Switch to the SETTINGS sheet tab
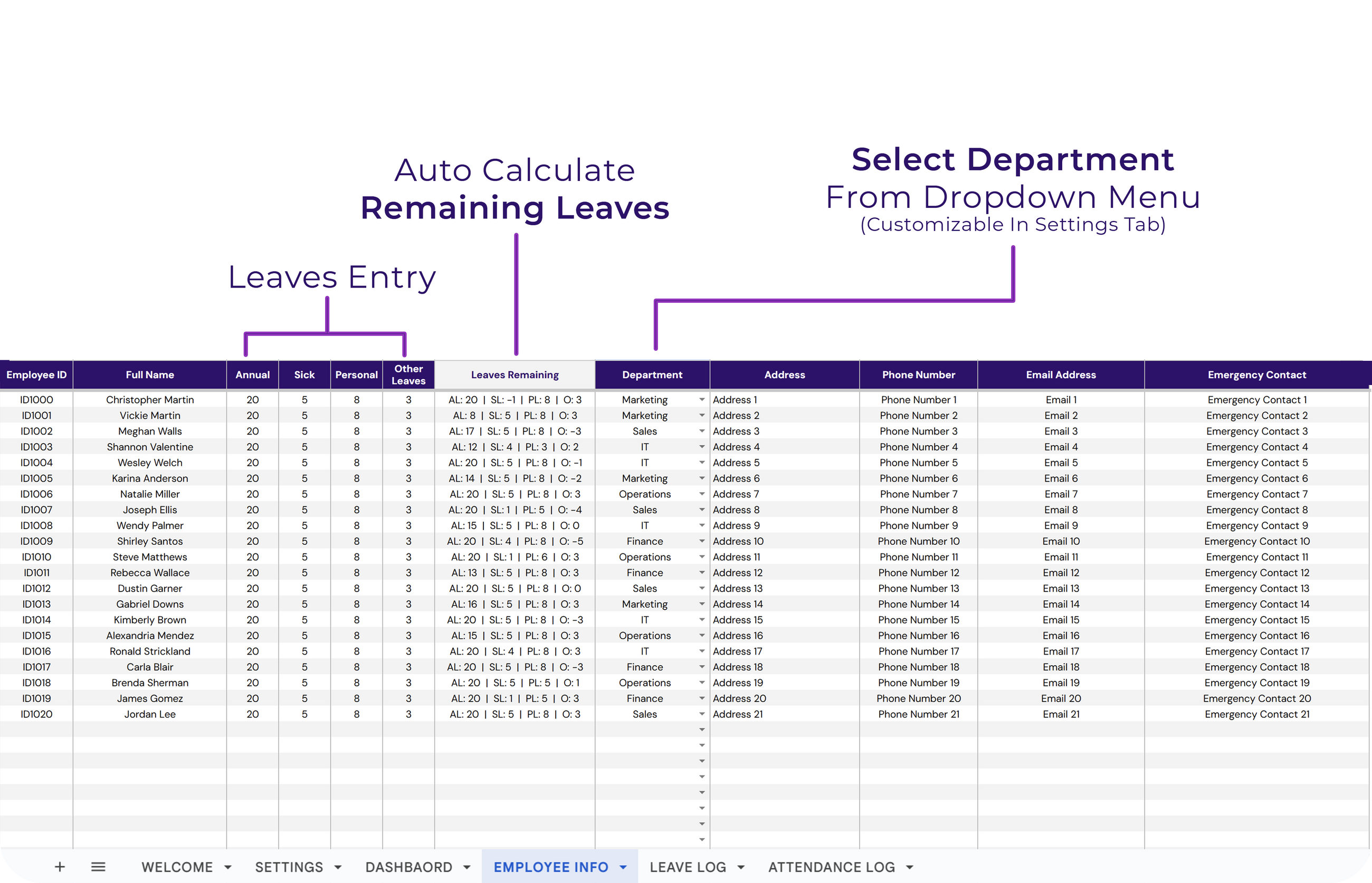 (289, 867)
